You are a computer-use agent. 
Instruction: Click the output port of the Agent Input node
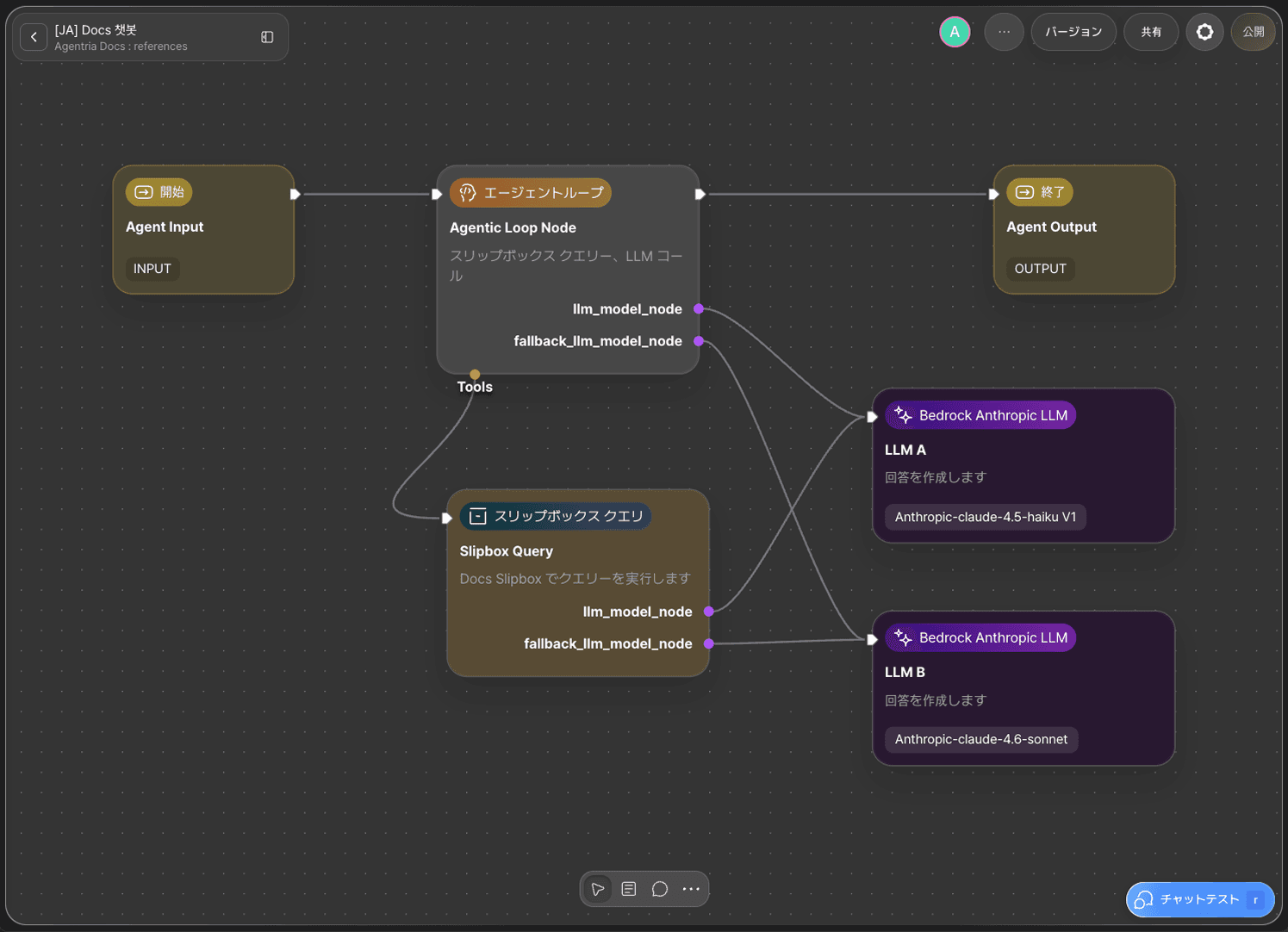(295, 194)
